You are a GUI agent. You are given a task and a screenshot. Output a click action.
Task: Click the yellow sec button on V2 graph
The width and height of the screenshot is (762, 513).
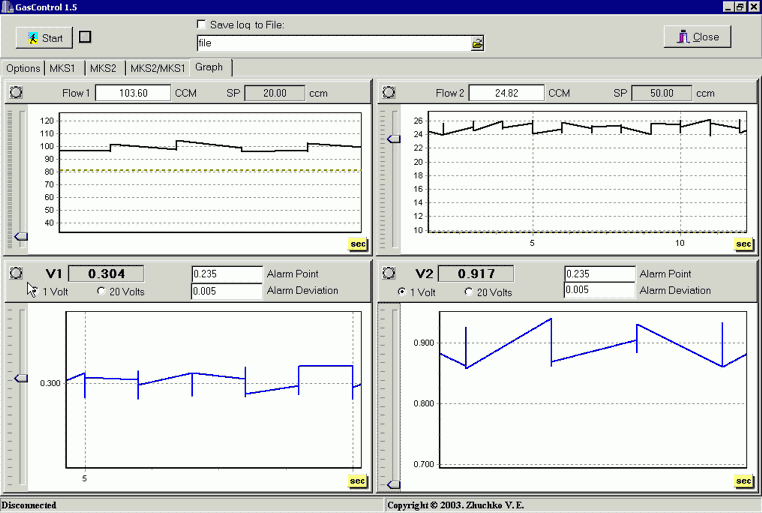[743, 481]
